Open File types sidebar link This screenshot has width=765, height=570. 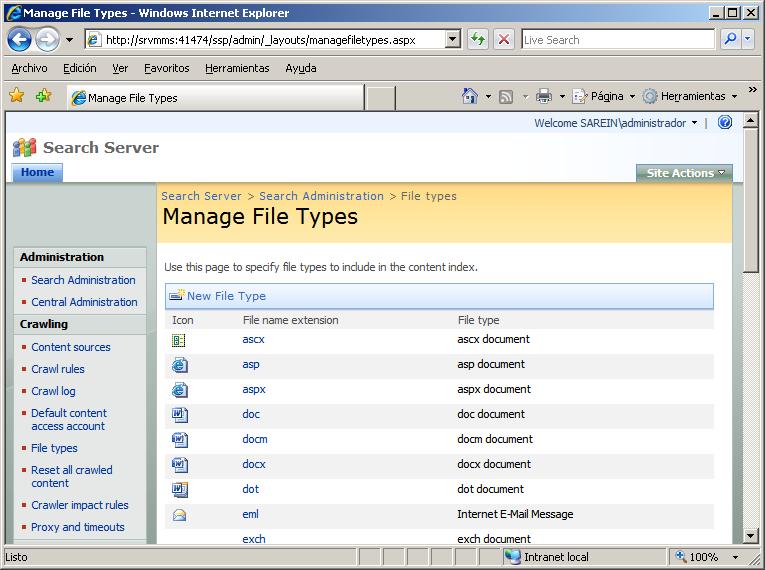point(54,448)
